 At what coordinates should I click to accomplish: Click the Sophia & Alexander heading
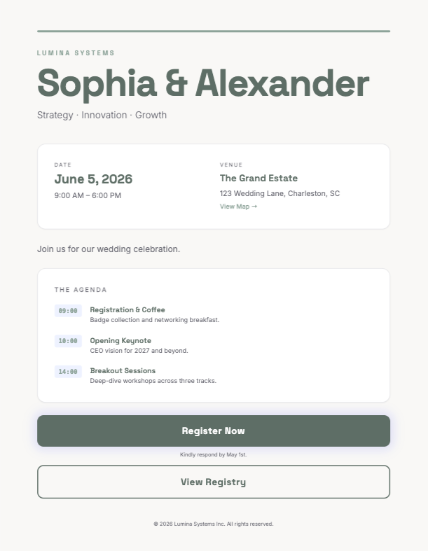click(203, 84)
